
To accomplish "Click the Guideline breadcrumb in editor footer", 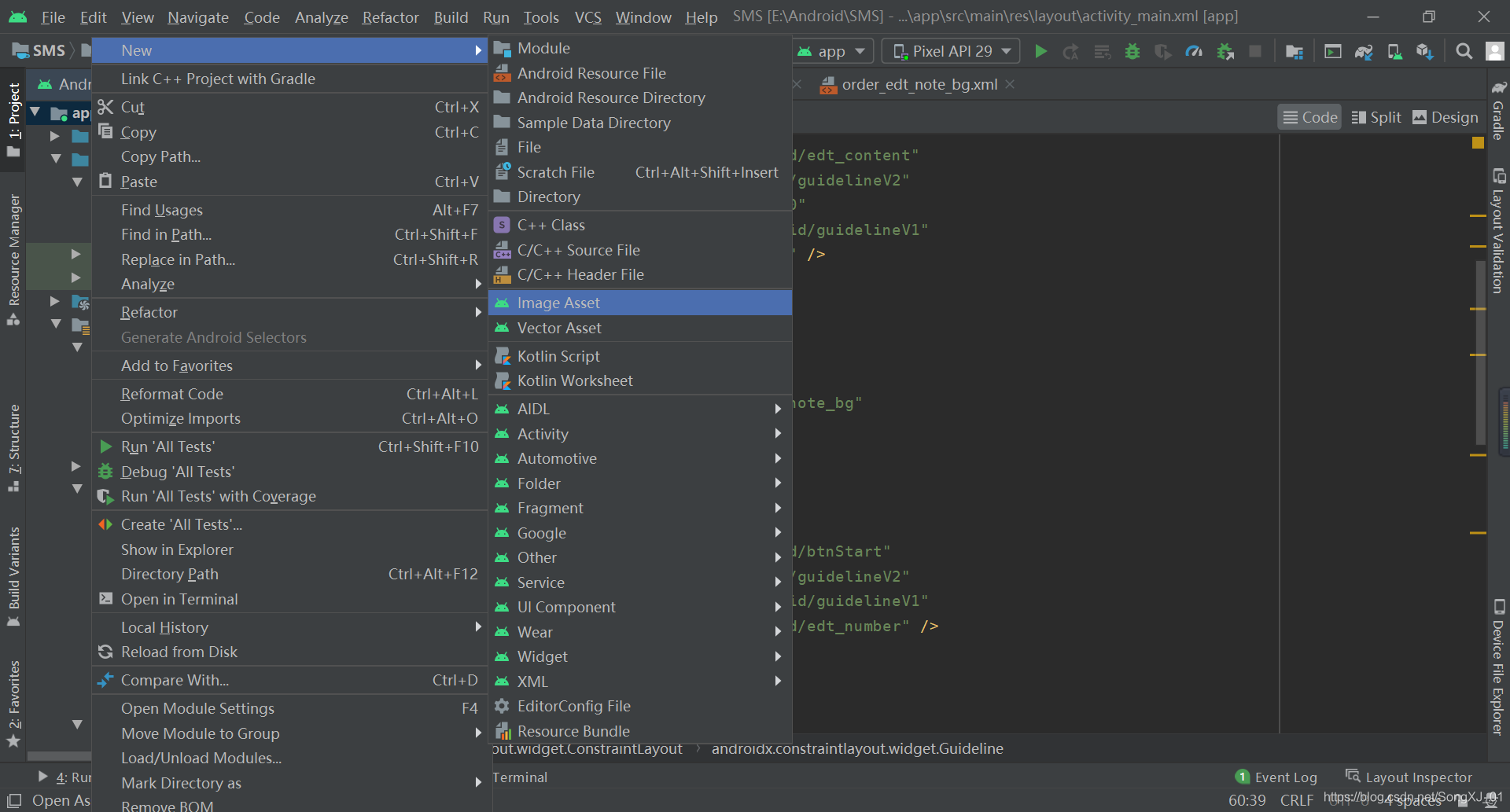I will (857, 748).
